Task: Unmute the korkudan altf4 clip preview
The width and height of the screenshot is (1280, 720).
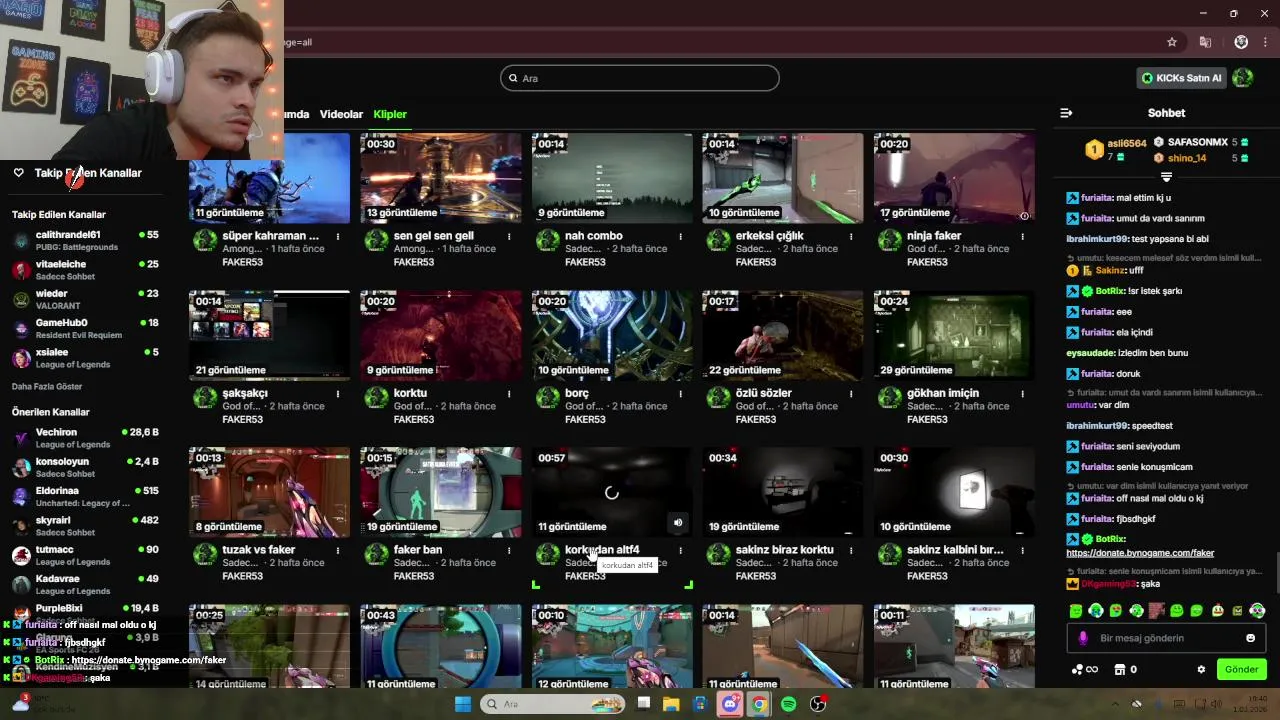Action: coord(678,522)
